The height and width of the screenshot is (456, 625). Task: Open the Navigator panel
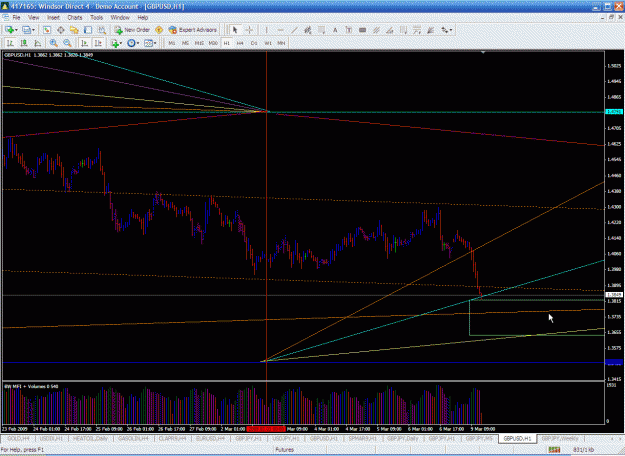[74, 30]
